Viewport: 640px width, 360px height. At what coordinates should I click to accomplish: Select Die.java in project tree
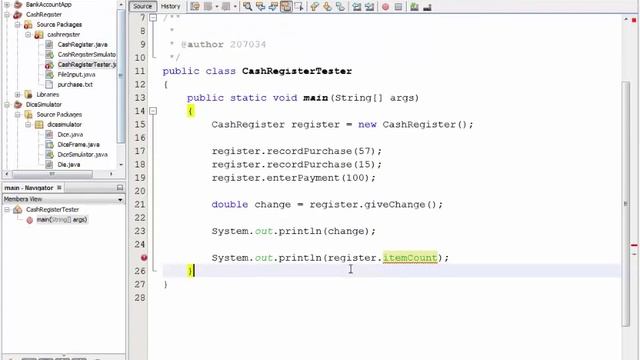tap(69, 164)
